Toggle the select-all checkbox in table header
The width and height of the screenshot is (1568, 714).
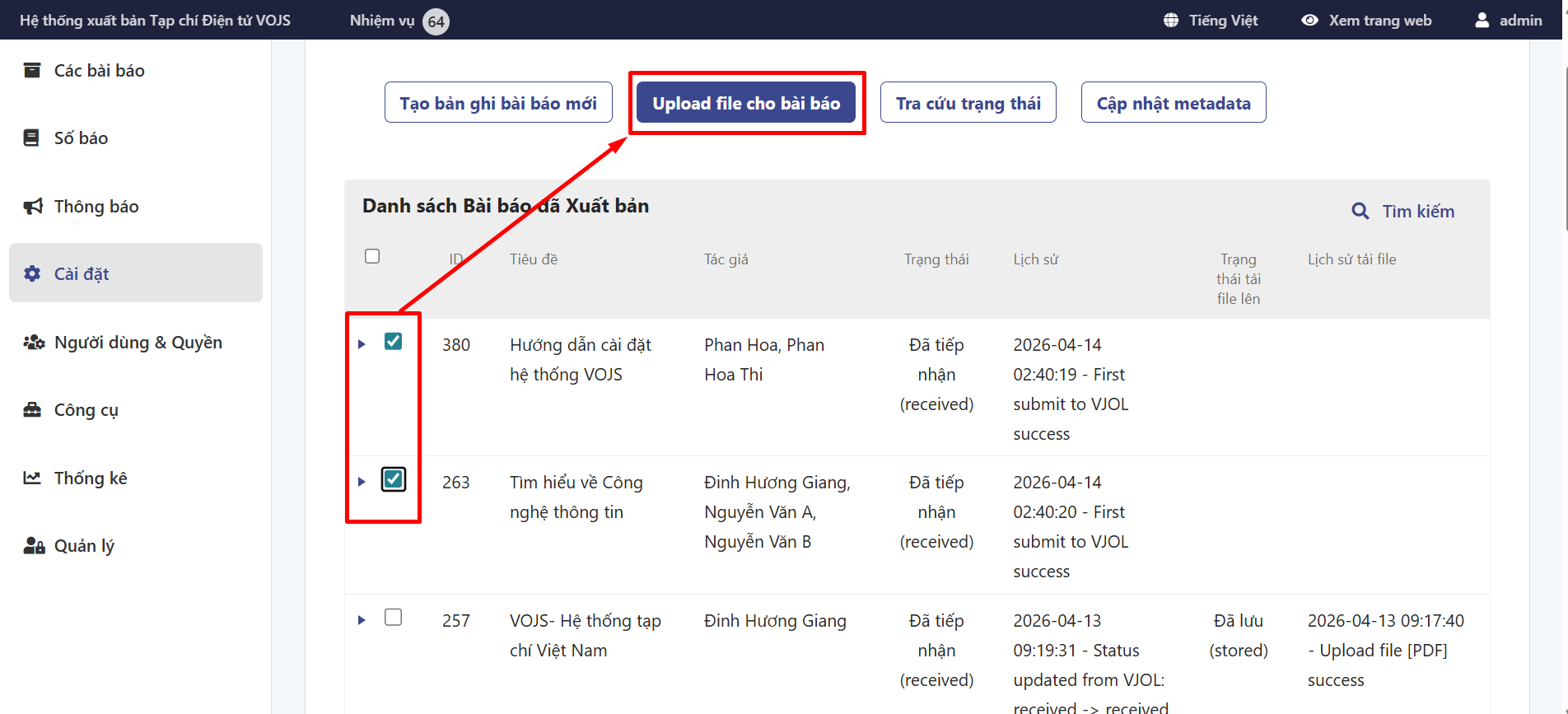point(372,256)
